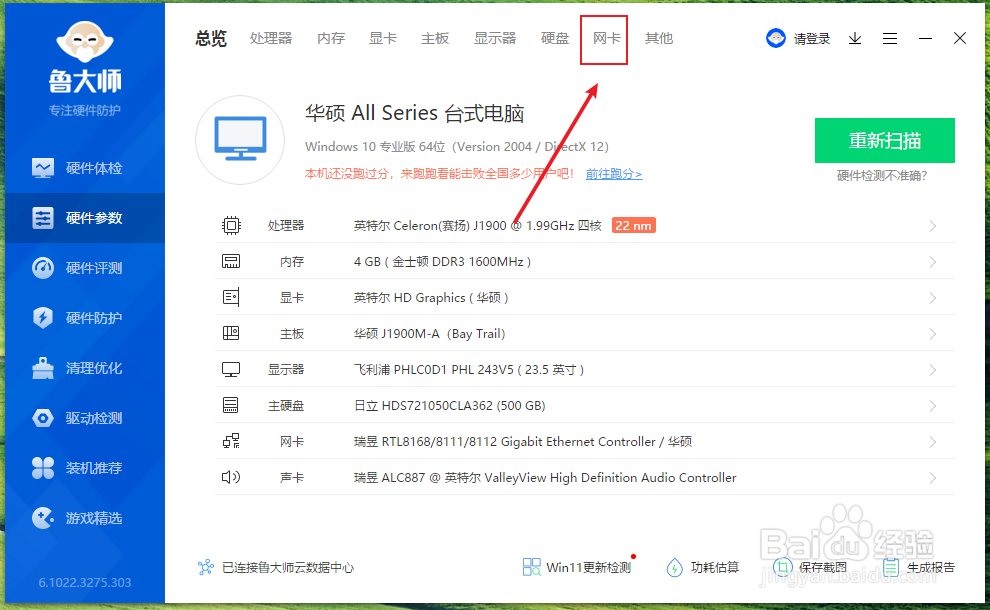Switch to the 显卡 tab
990x610 pixels.
pos(383,39)
